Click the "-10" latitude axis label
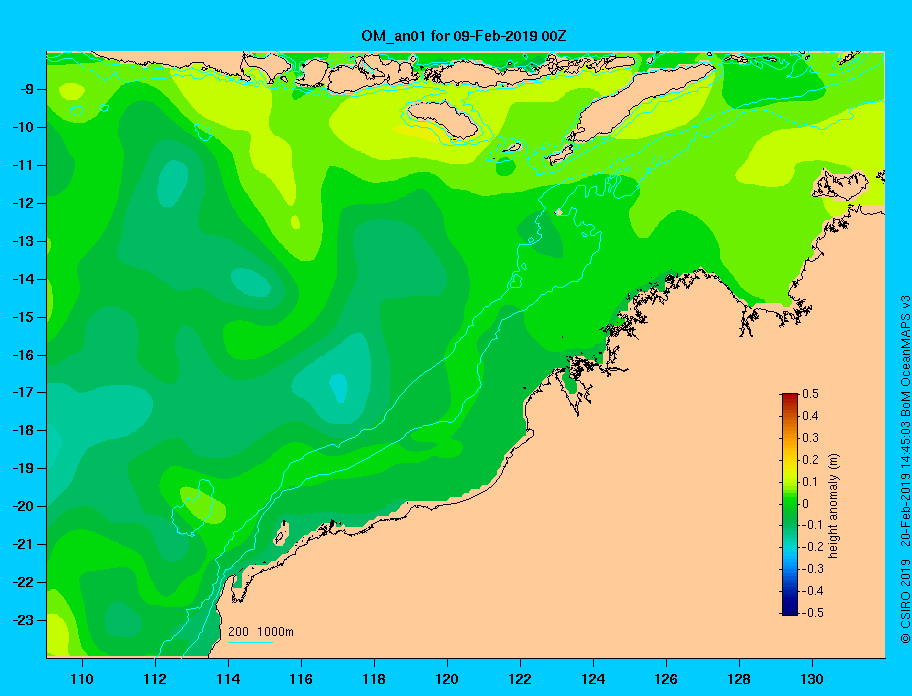912x696 pixels. (x=22, y=127)
